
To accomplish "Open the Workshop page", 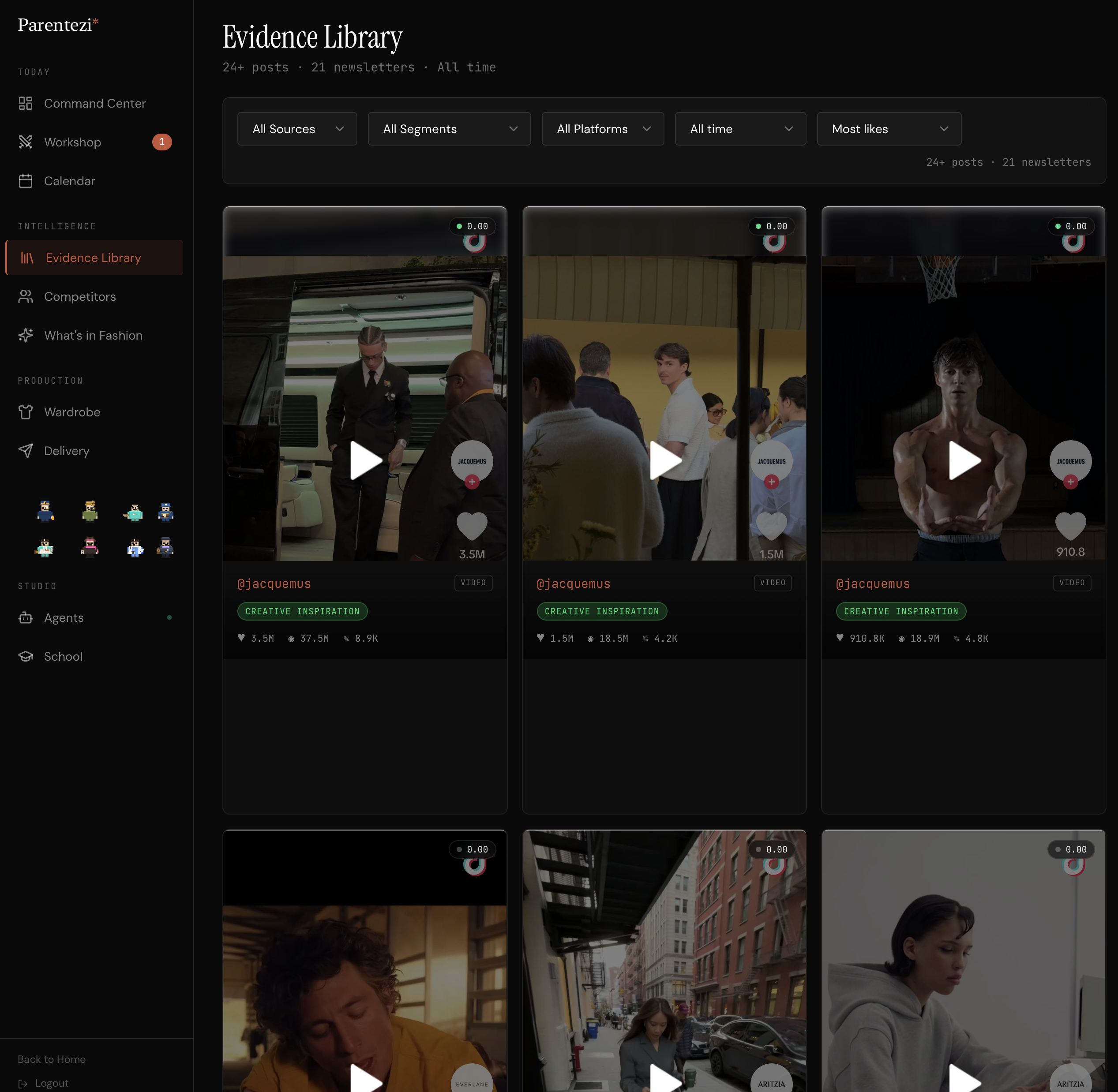I will click(94, 142).
